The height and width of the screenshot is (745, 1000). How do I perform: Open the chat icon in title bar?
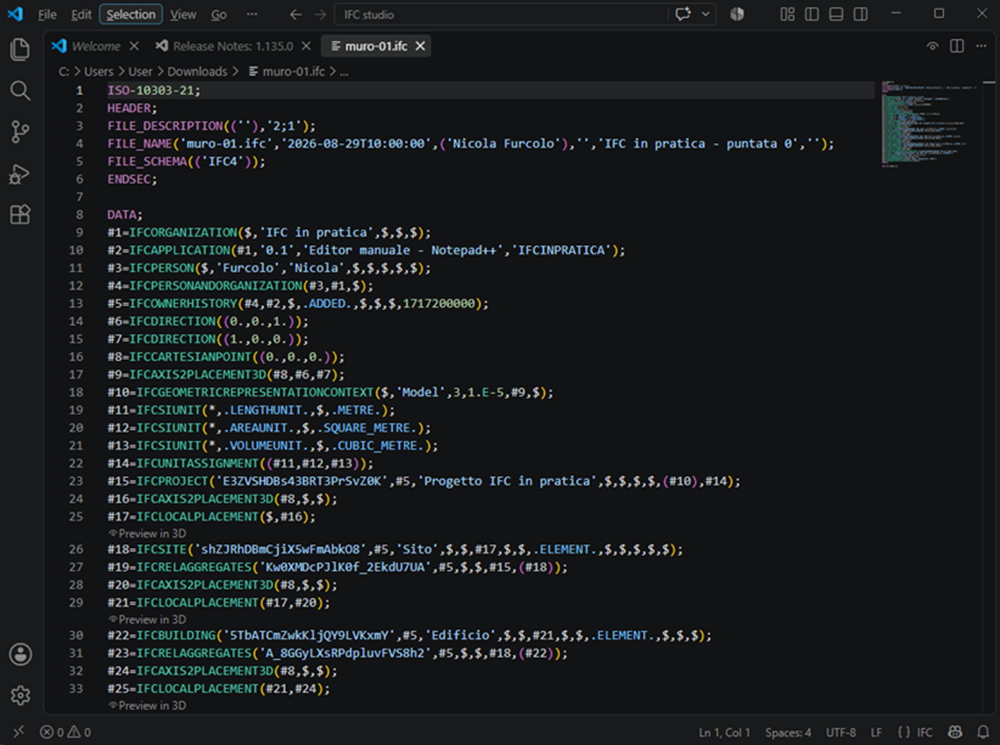(683, 14)
